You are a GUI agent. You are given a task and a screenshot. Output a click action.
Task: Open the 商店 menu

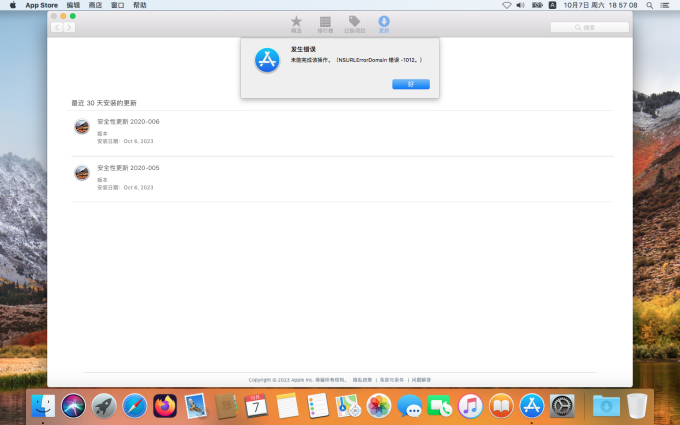point(95,5)
